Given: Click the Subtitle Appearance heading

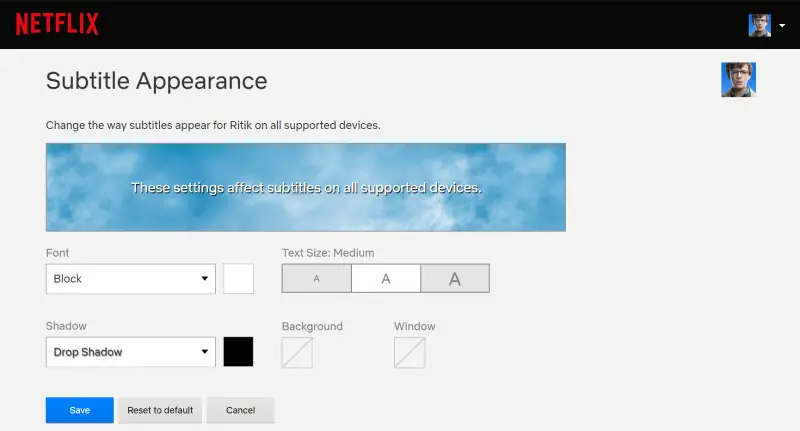Looking at the screenshot, I should point(157,81).
